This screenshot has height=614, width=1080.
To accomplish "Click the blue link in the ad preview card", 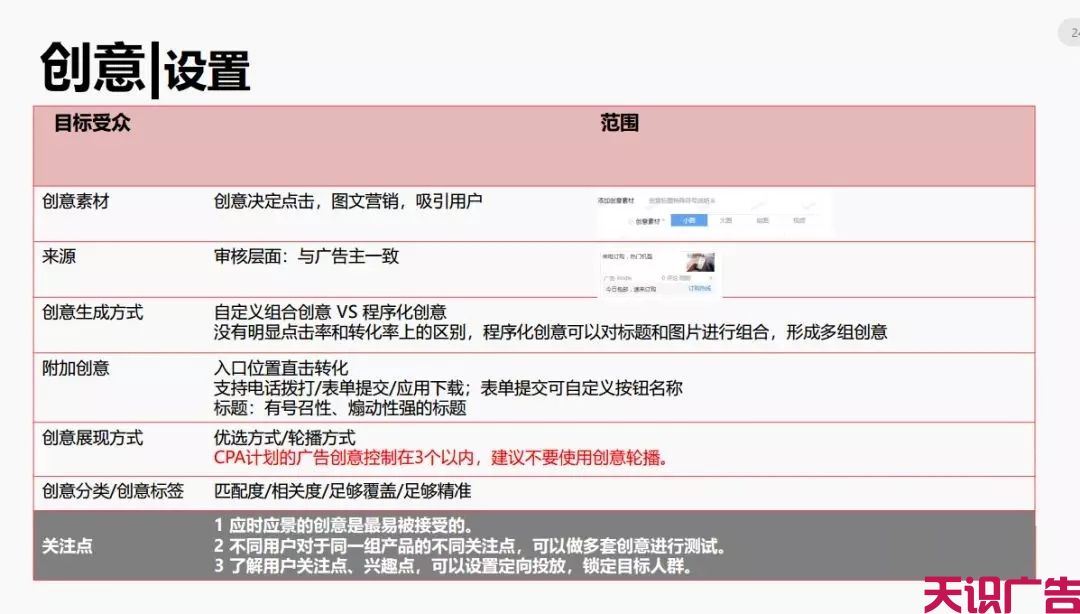I will click(700, 289).
